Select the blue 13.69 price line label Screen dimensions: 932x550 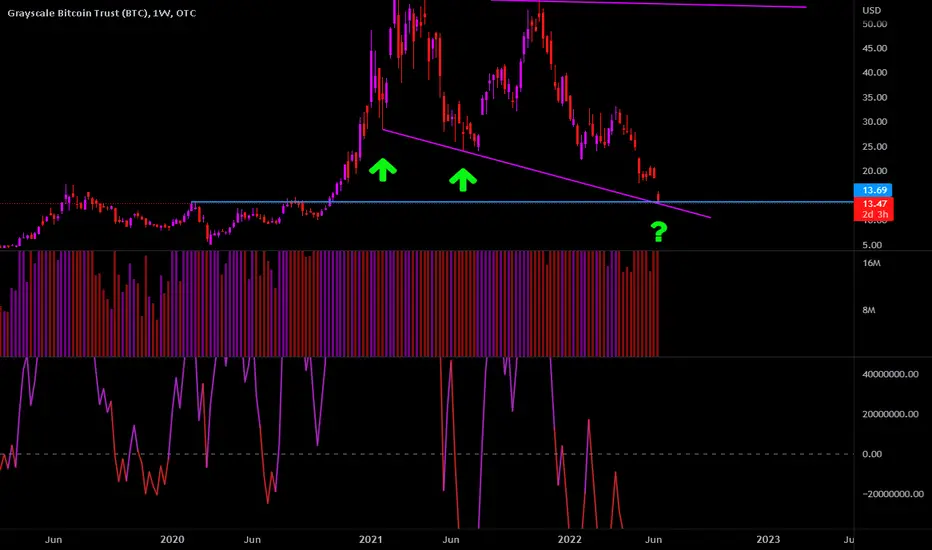(x=873, y=190)
